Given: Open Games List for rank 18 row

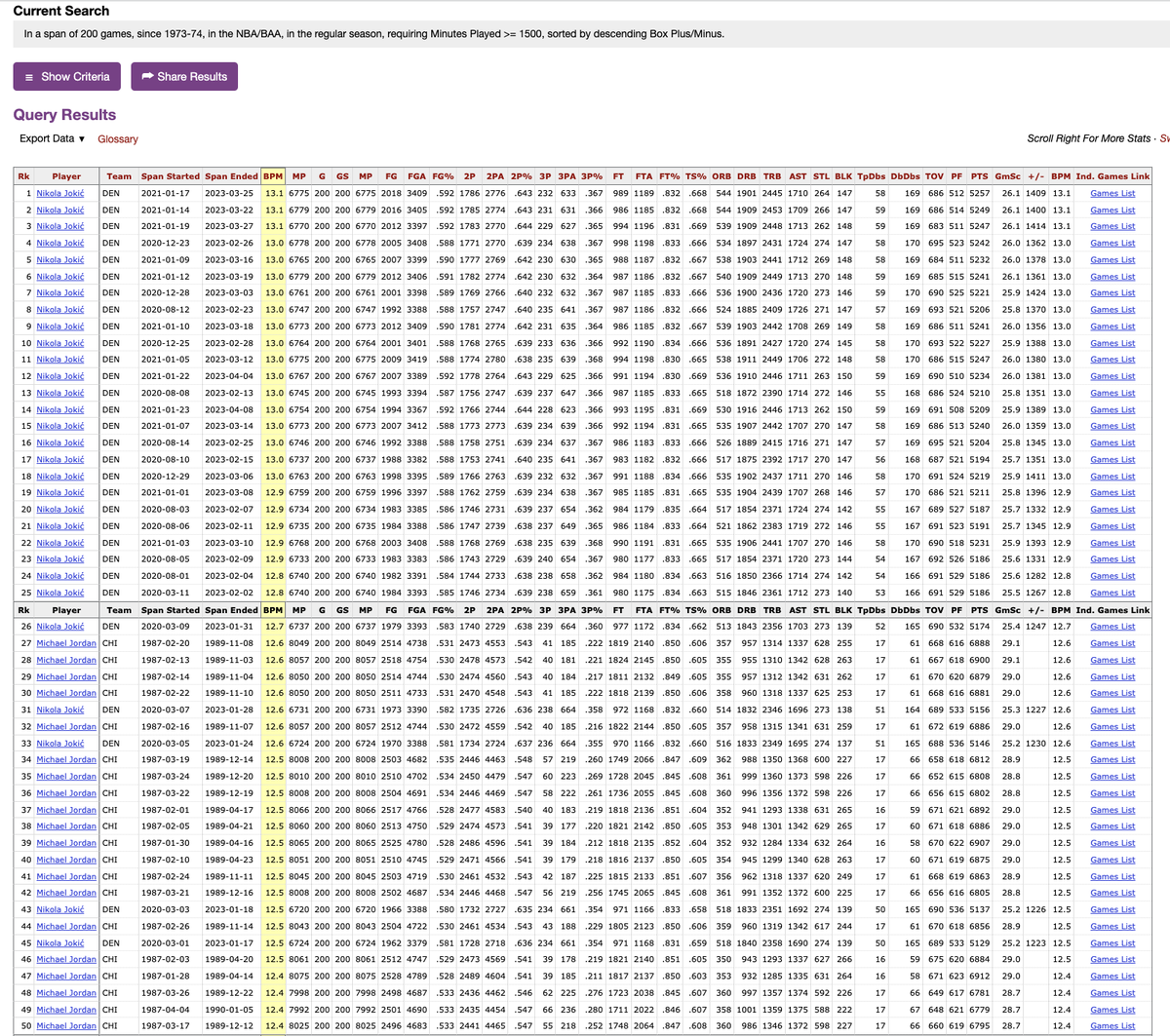Looking at the screenshot, I should [x=1112, y=477].
